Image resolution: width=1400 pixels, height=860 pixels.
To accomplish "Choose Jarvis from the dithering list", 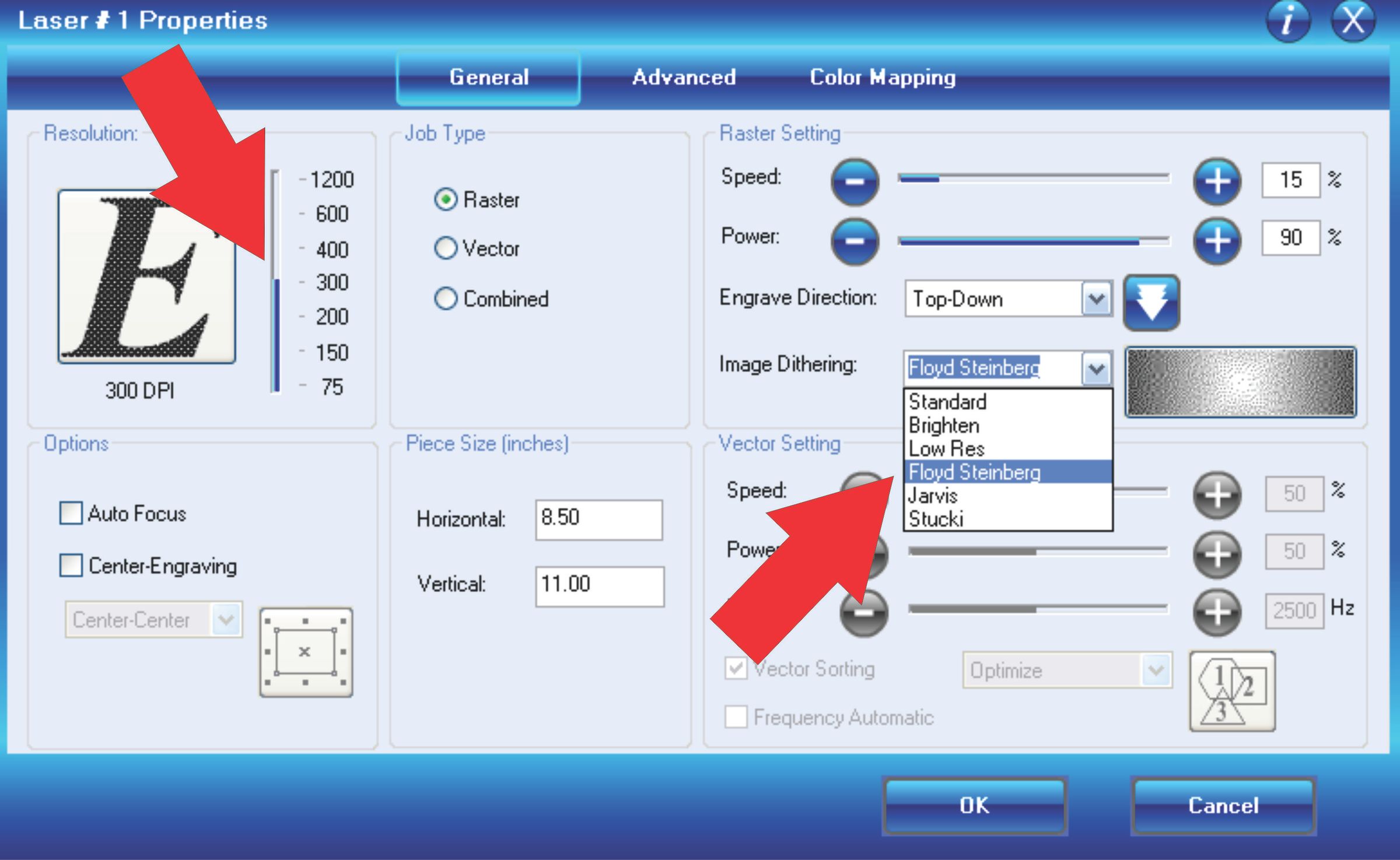I will 933,496.
